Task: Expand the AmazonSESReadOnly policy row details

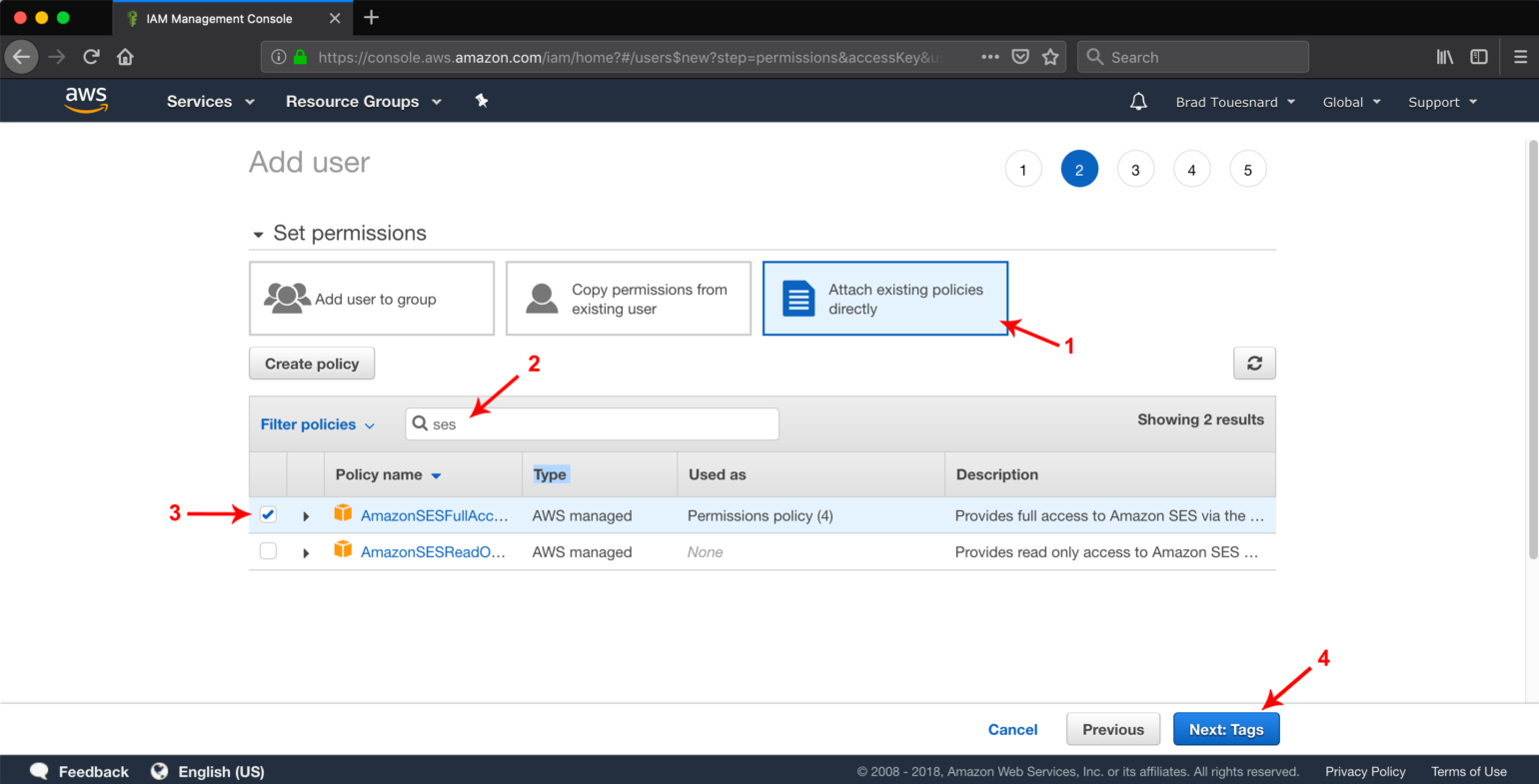Action: click(306, 552)
